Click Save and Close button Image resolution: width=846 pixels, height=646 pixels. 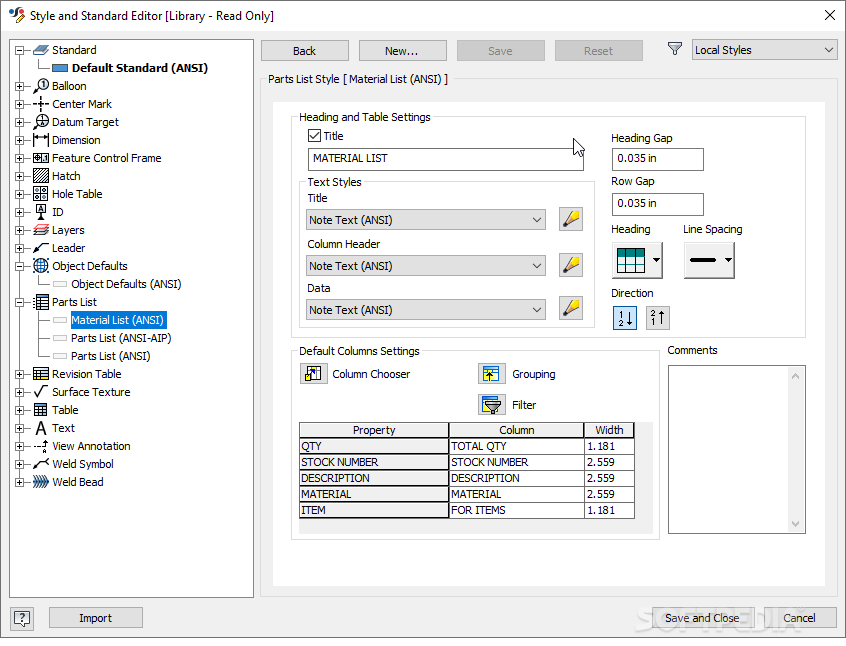point(702,618)
